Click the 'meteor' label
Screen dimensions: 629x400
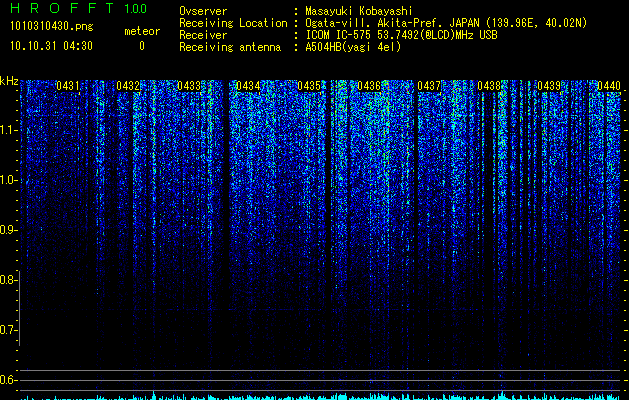point(142,31)
